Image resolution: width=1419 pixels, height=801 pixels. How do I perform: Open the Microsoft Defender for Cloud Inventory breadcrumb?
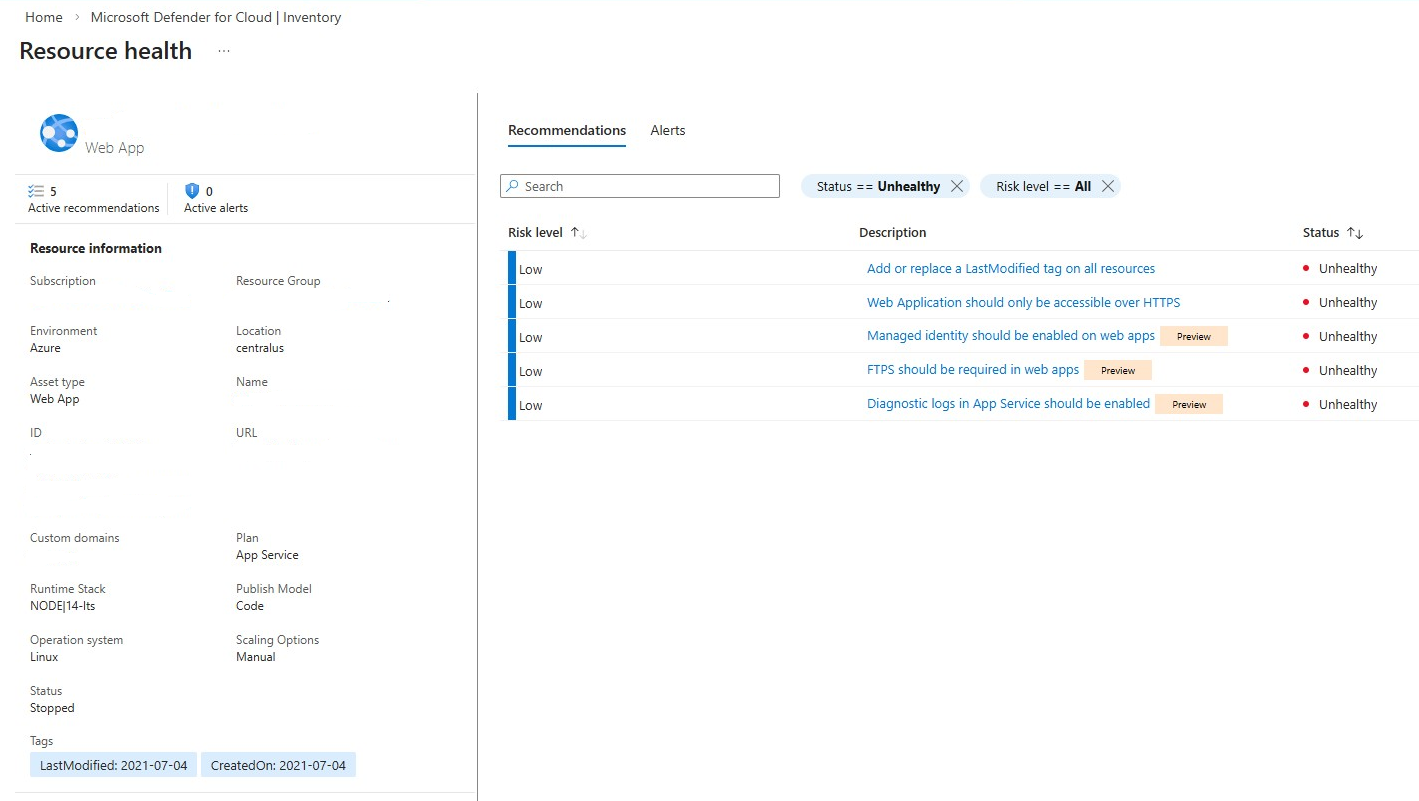pyautogui.click(x=215, y=16)
